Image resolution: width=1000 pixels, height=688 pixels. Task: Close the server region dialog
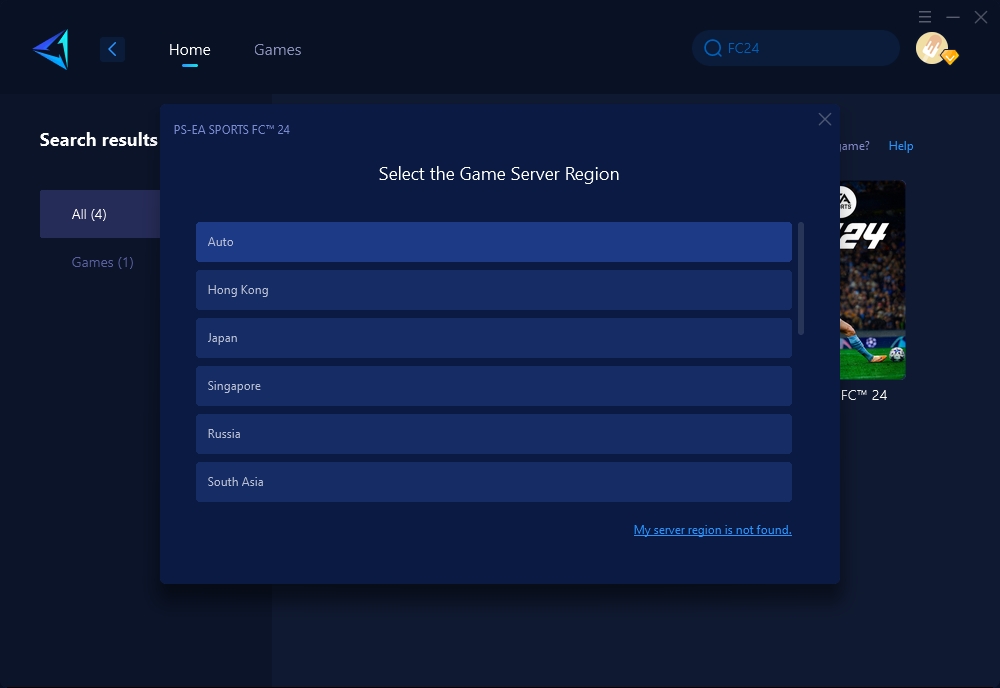pyautogui.click(x=825, y=119)
